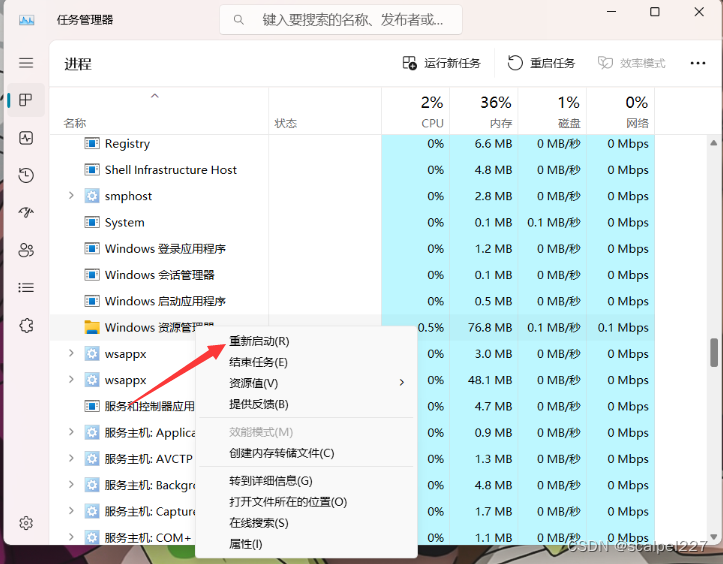Viewport: 723px width, 564px height.
Task: Choose 打开文件所在的位置(O)
Action: pos(288,502)
